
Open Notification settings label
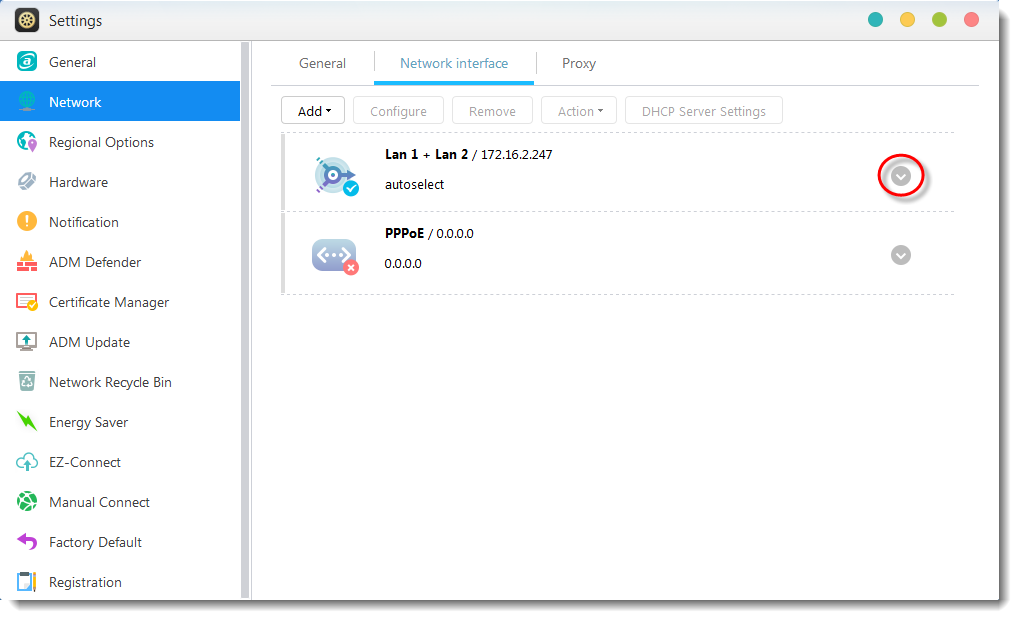click(84, 222)
